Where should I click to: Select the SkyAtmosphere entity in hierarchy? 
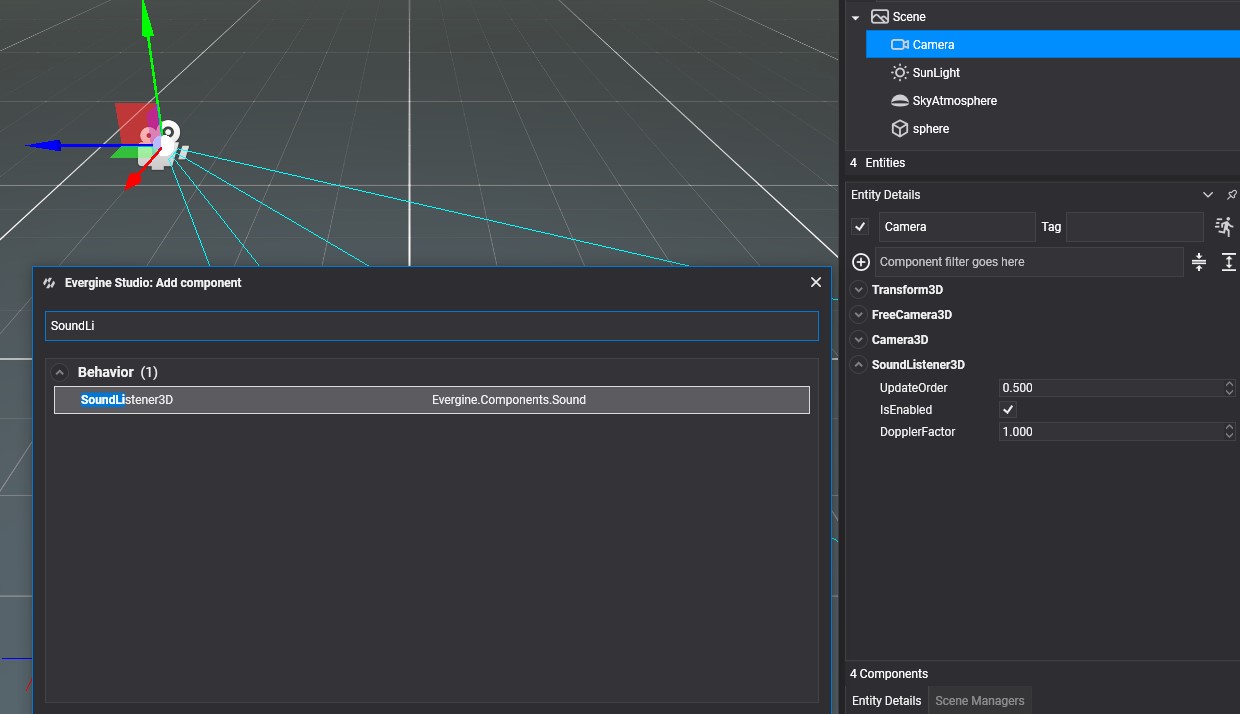(x=954, y=101)
